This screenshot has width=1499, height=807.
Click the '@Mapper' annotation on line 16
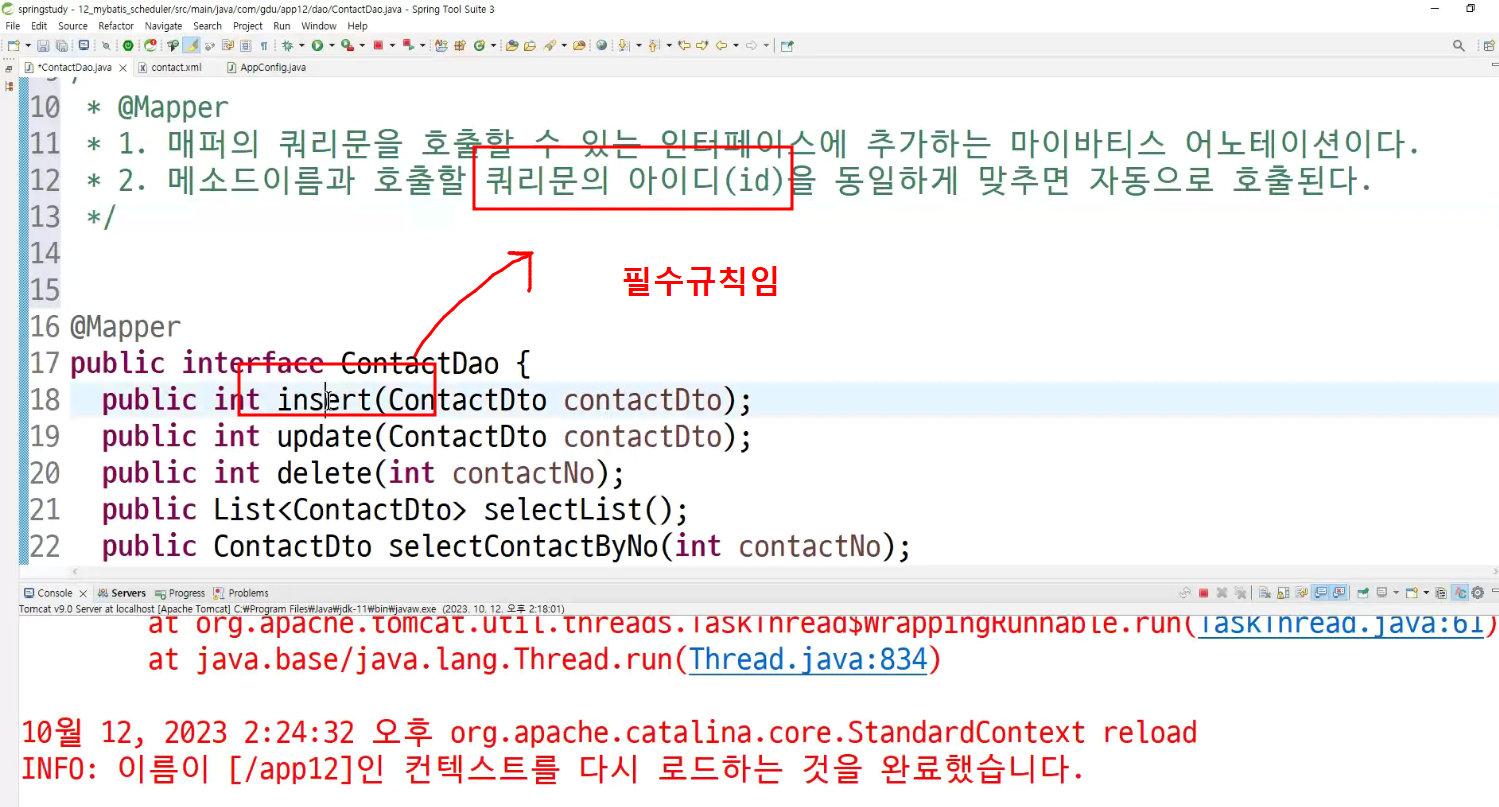pos(125,327)
